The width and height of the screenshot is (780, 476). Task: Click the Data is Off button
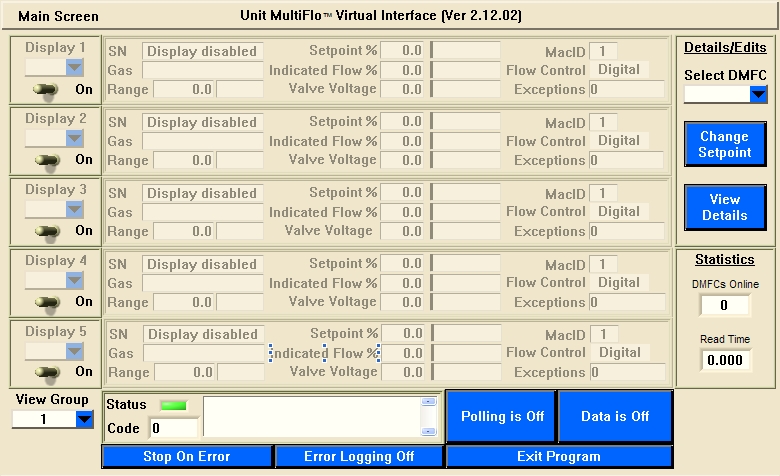[x=615, y=416]
